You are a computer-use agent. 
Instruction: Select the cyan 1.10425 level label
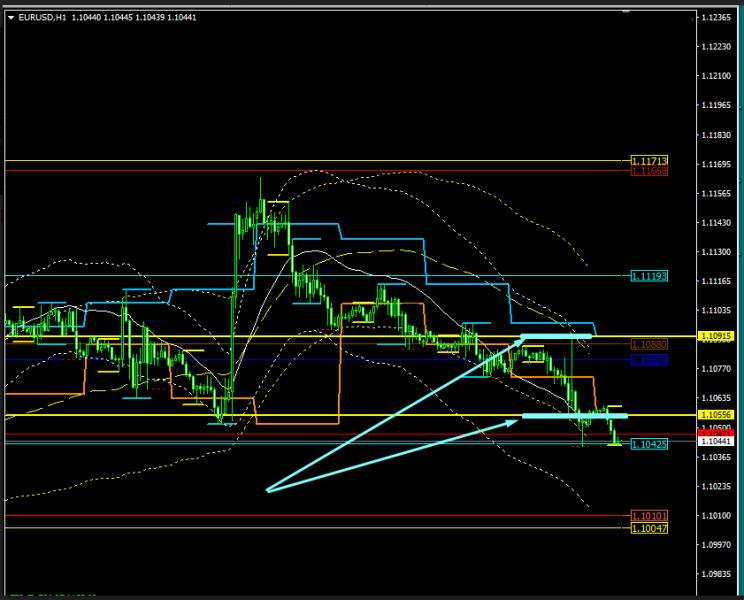click(649, 444)
